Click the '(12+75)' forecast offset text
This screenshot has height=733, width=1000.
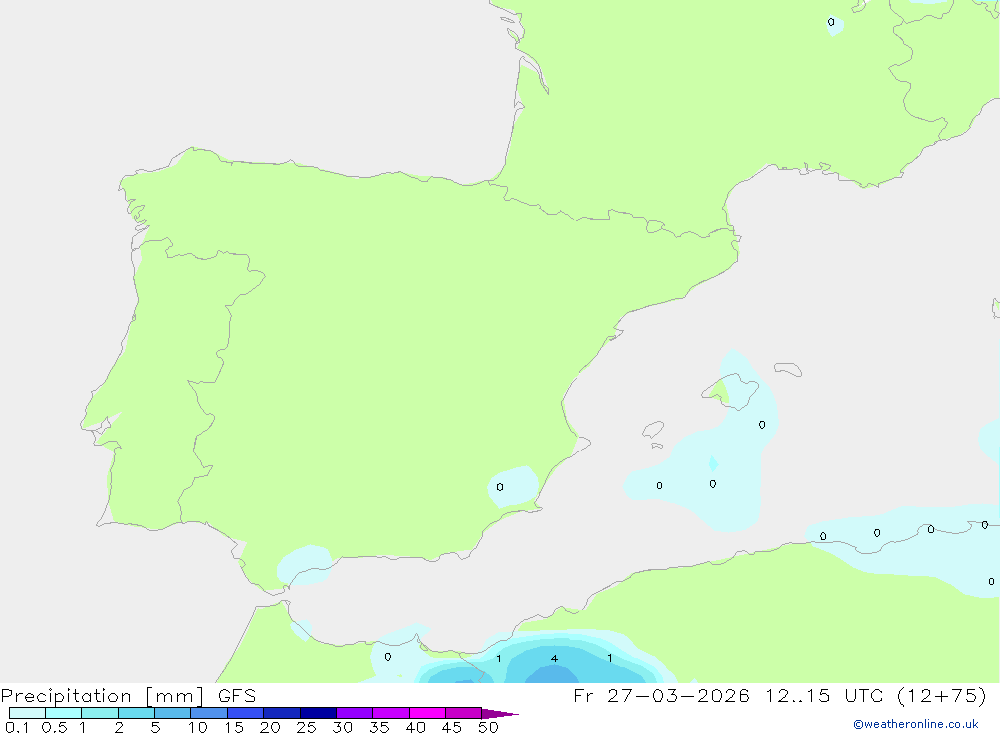click(x=941, y=695)
